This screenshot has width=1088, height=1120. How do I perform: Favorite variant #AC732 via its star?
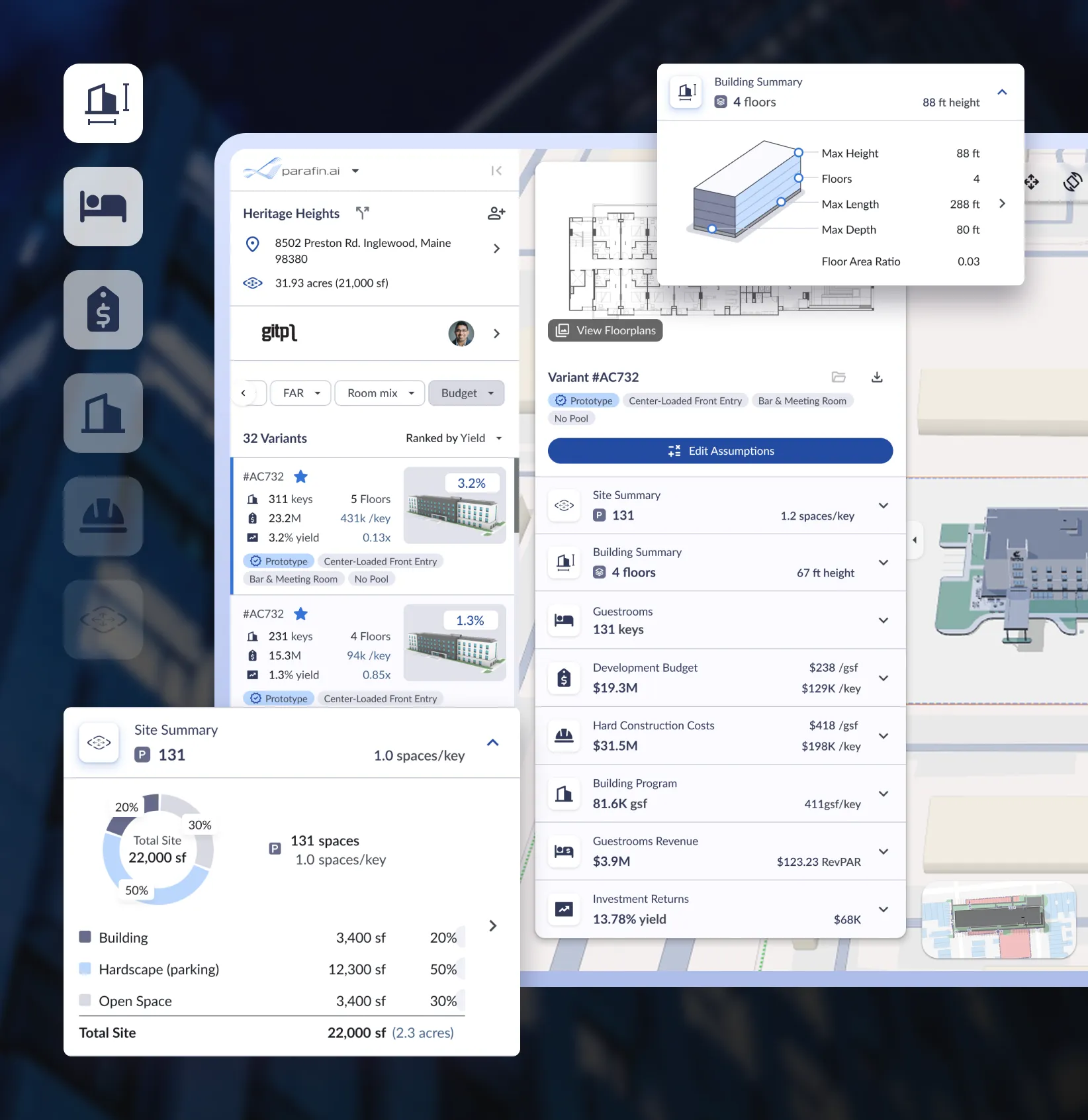pyautogui.click(x=301, y=476)
